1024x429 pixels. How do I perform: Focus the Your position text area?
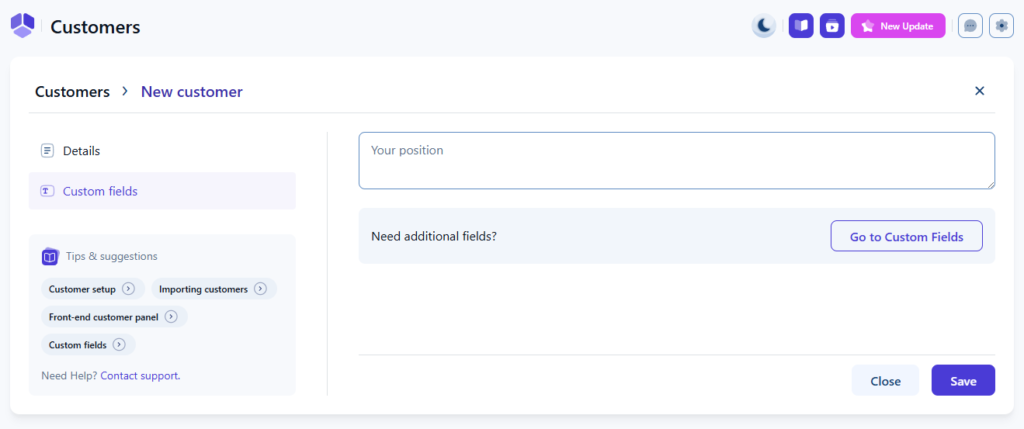click(x=676, y=160)
